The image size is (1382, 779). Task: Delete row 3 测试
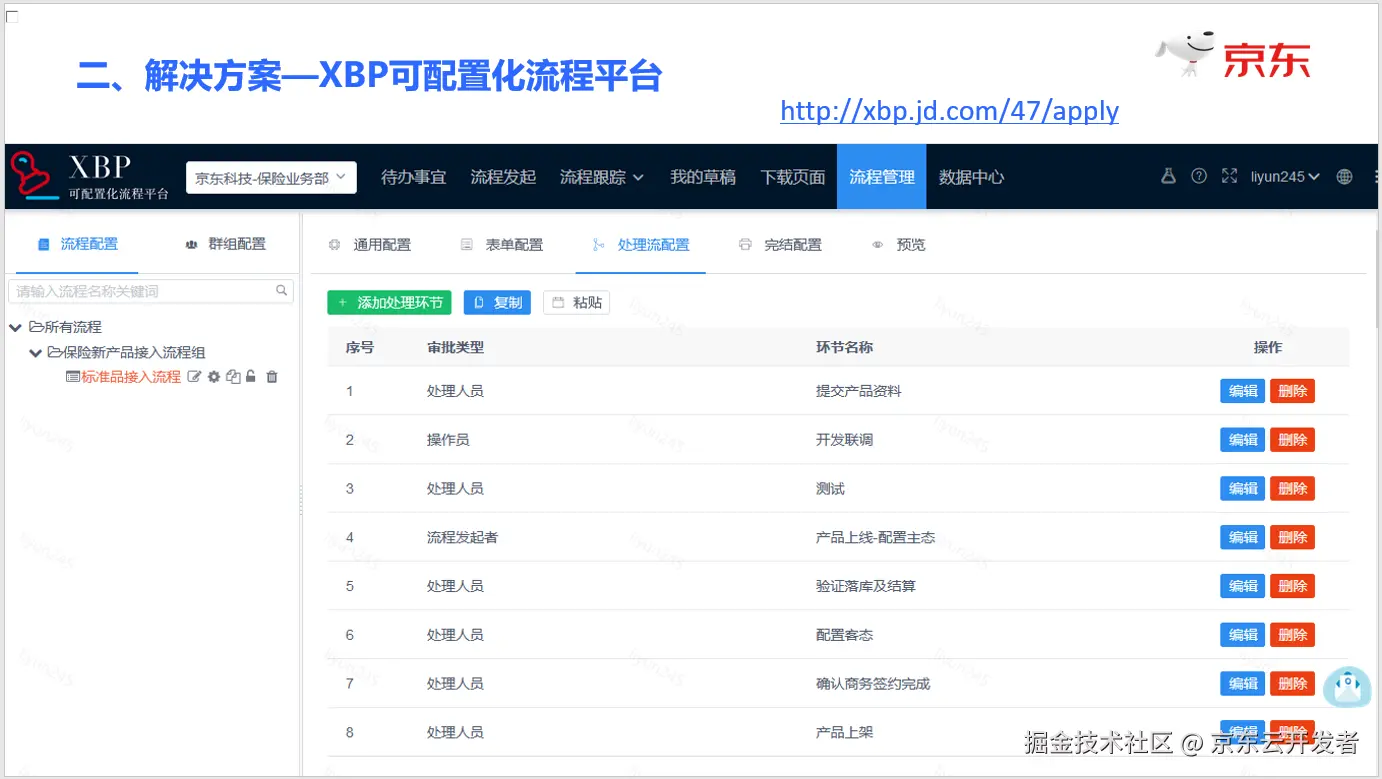[x=1292, y=489]
